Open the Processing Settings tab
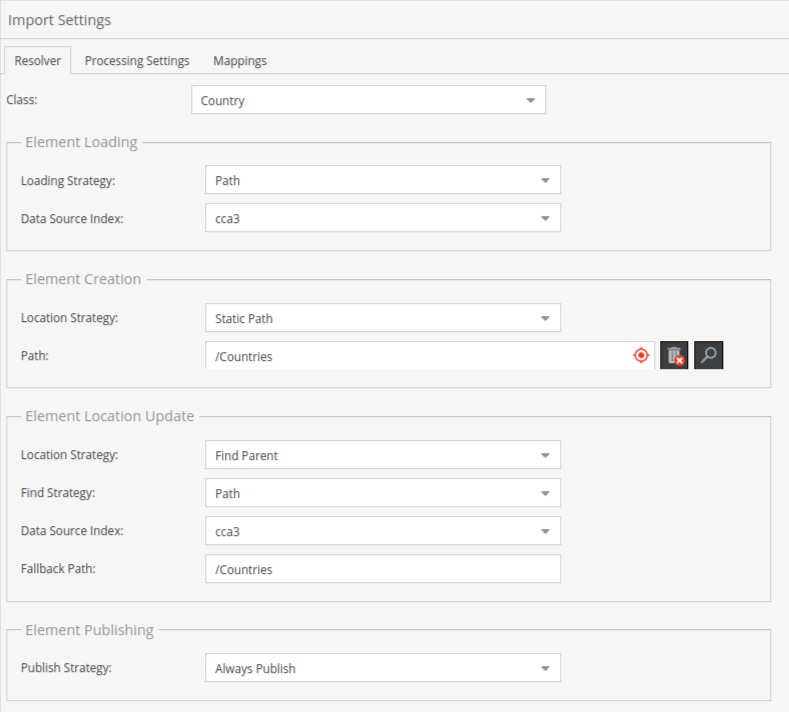Screen dimensions: 789x712 pyautogui.click(x=137, y=61)
